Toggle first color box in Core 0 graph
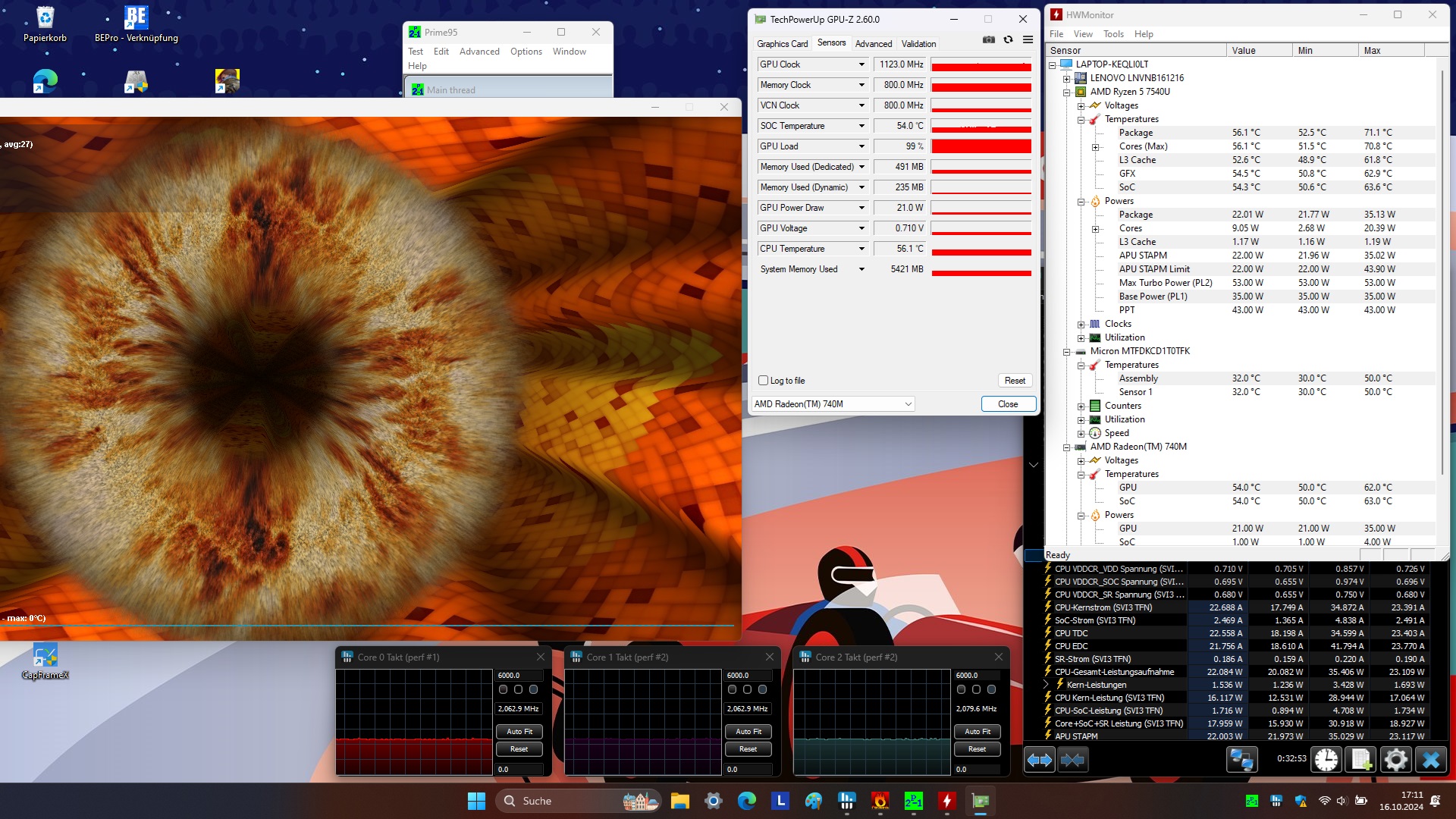 [x=504, y=689]
